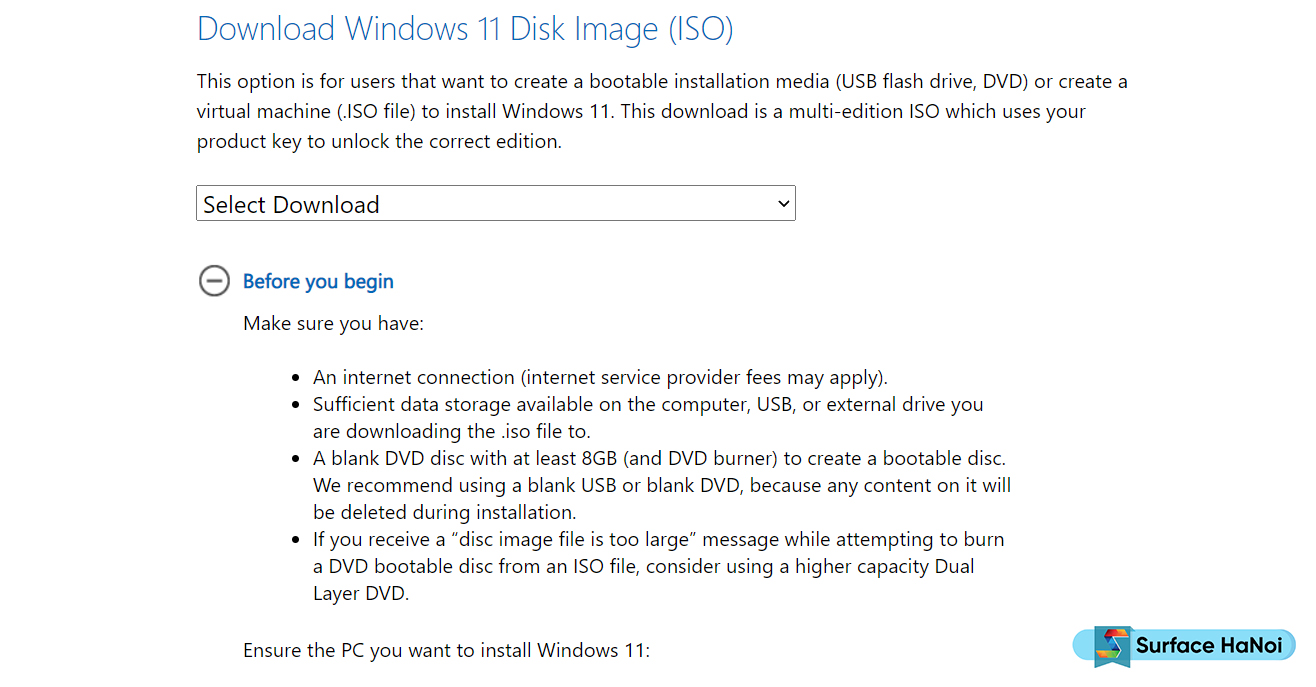Click the A blank DVD disc with at least 8GB line
This screenshot has height=687, width=1316.
point(659,459)
